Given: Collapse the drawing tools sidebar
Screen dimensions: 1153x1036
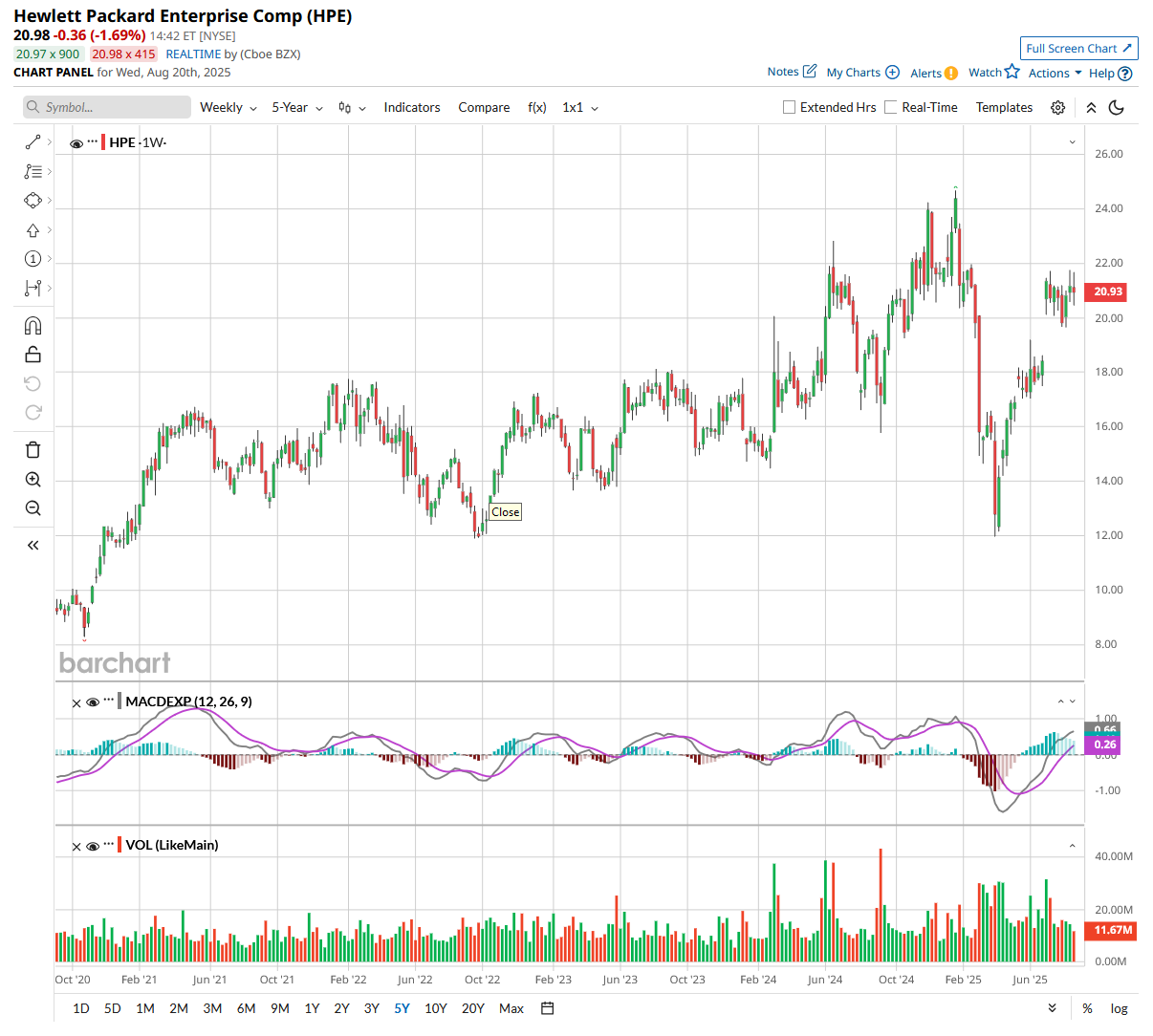Looking at the screenshot, I should coord(33,545).
